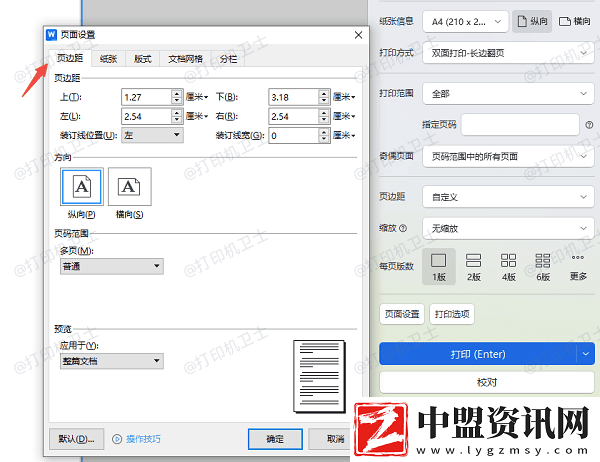This screenshot has width=600, height=462.
Task: Click the 打印选项 button
Action: point(452,314)
